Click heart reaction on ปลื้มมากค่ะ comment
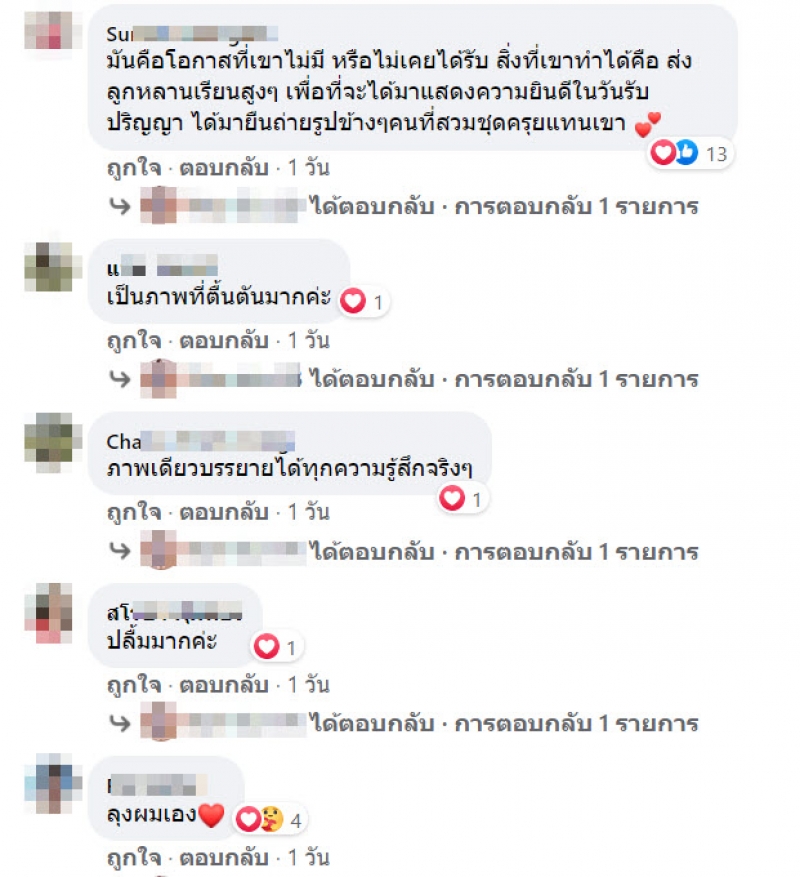Image resolution: width=800 pixels, height=877 pixels. 266,647
